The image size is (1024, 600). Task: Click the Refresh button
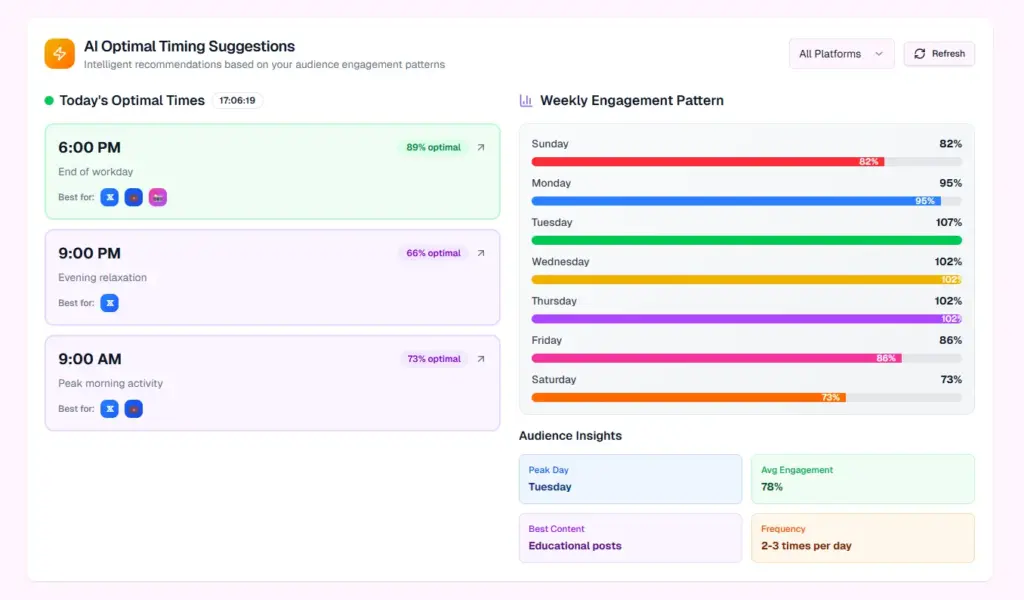(938, 53)
